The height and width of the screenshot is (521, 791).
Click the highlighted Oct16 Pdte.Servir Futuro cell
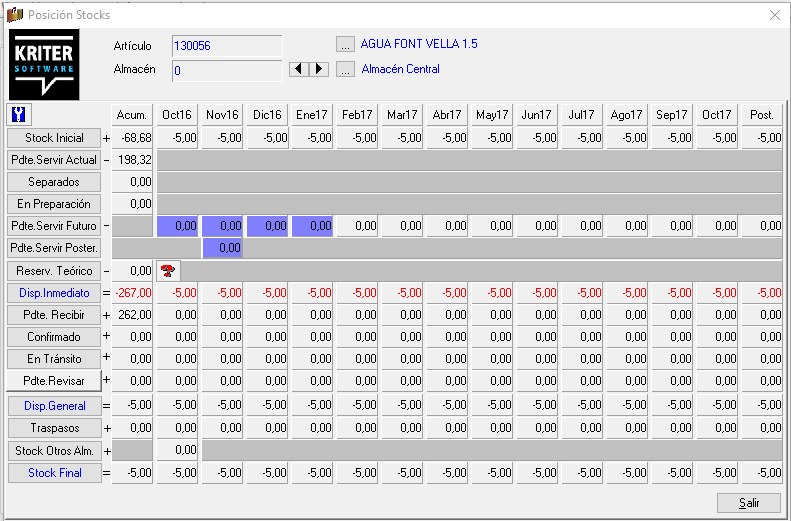[177, 226]
